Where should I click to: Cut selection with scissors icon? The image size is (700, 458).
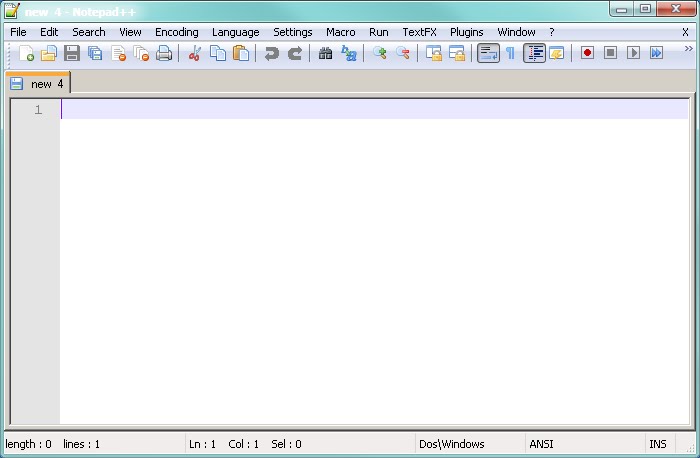click(x=195, y=53)
